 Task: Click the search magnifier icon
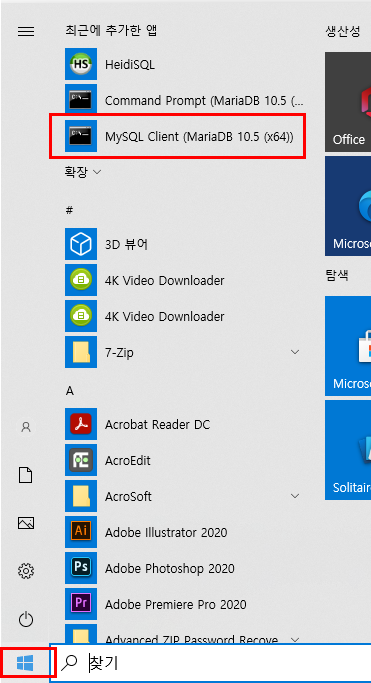68,663
